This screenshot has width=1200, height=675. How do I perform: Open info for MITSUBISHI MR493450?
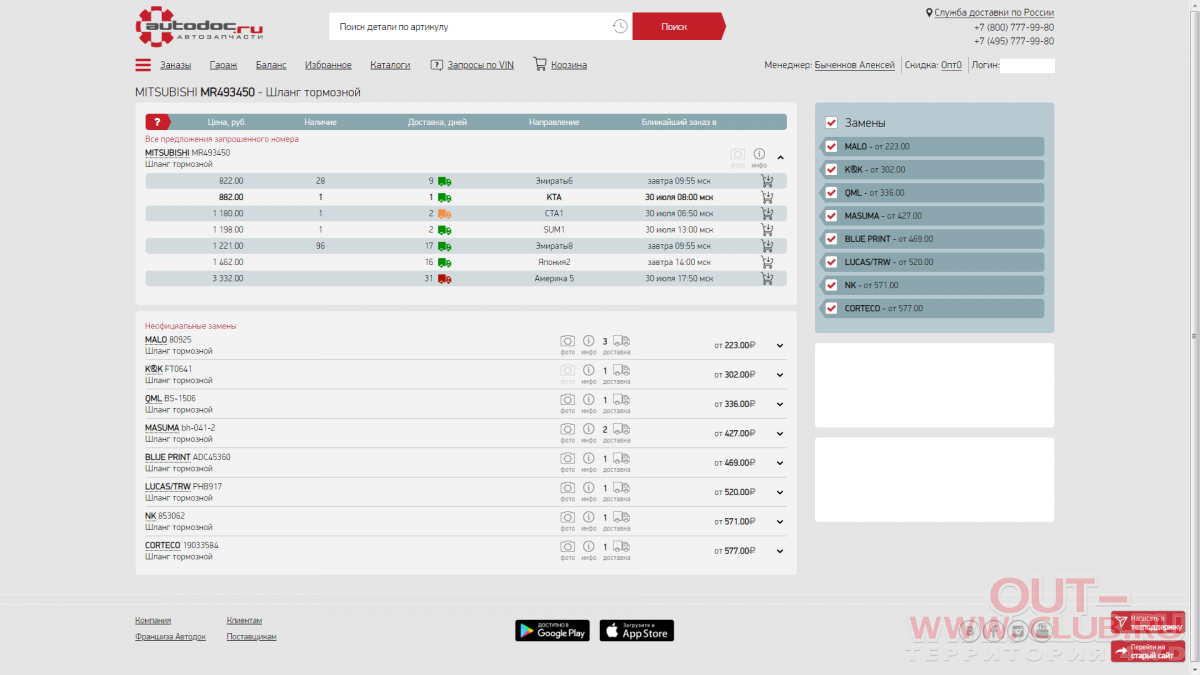click(x=759, y=155)
